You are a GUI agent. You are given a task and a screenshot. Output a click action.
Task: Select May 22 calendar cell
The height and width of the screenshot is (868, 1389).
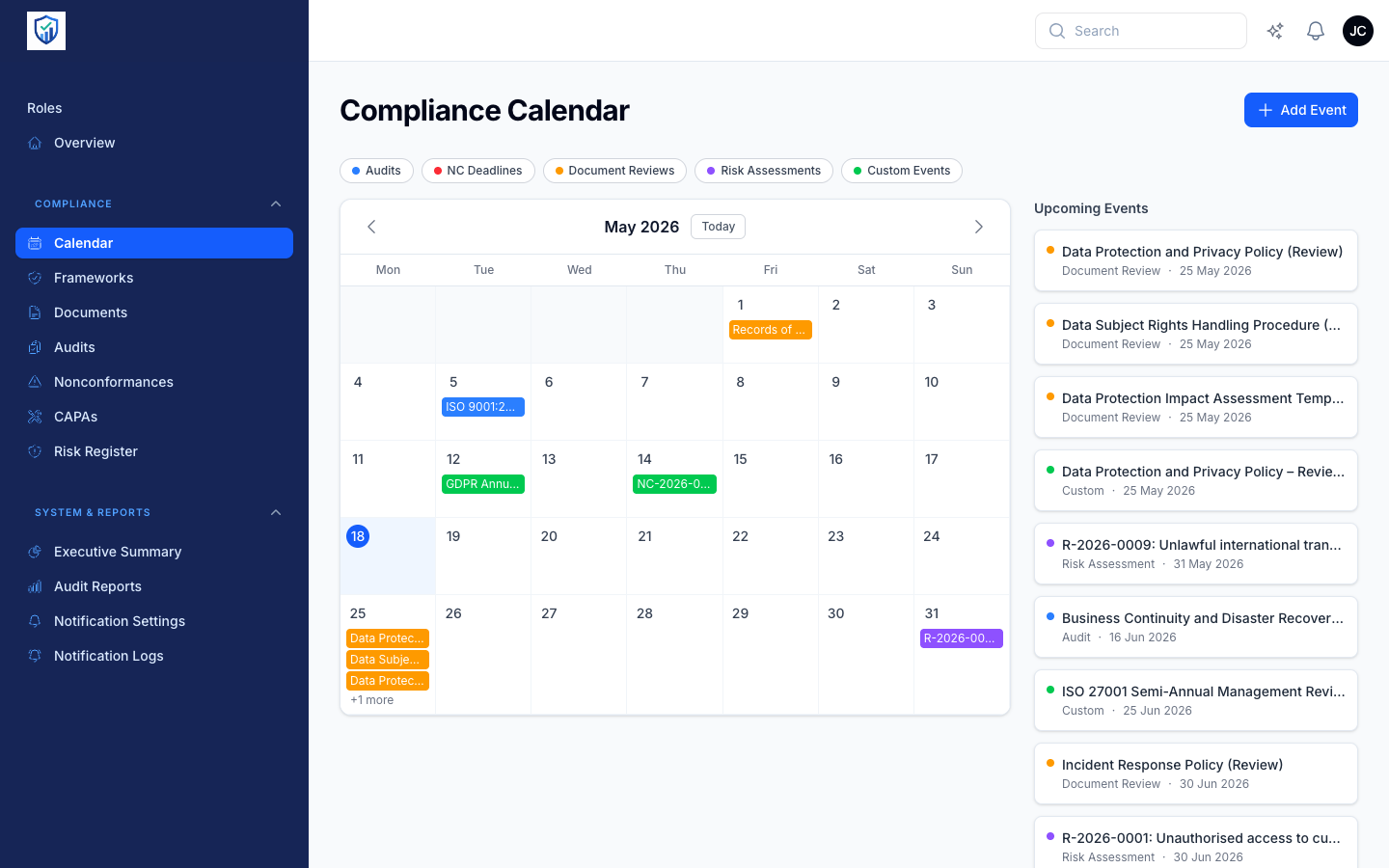pyautogui.click(x=771, y=556)
